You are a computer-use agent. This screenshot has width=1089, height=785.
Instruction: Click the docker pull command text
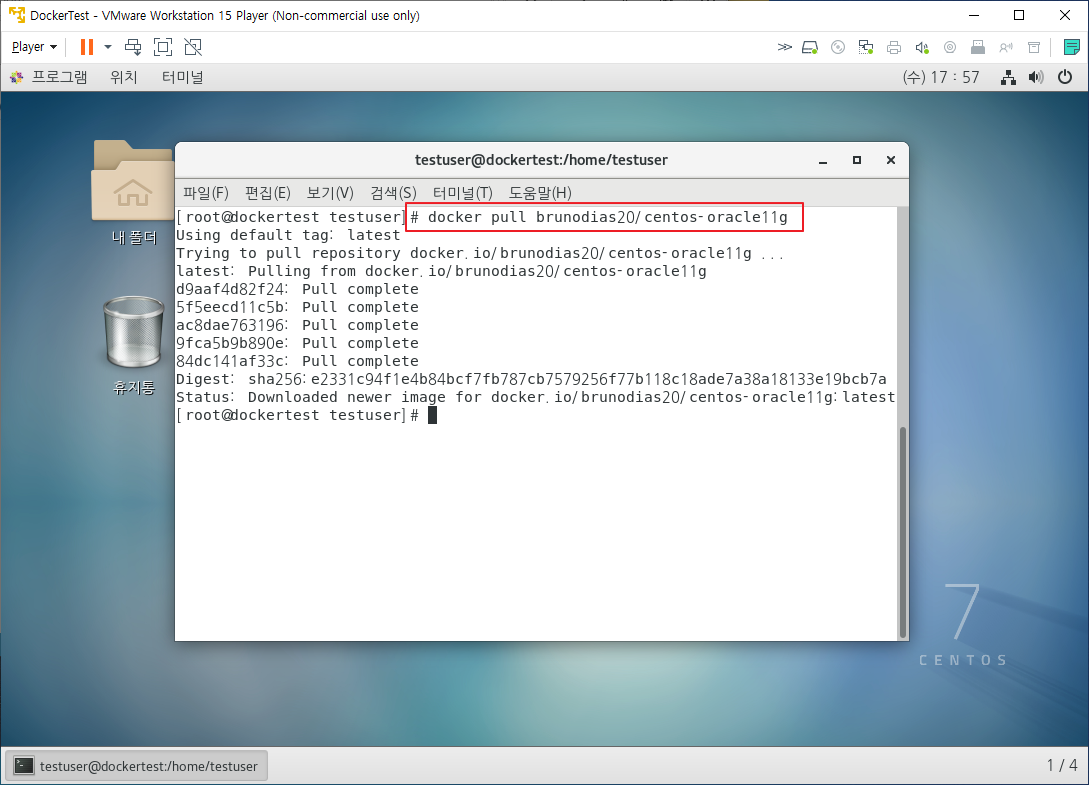608,217
